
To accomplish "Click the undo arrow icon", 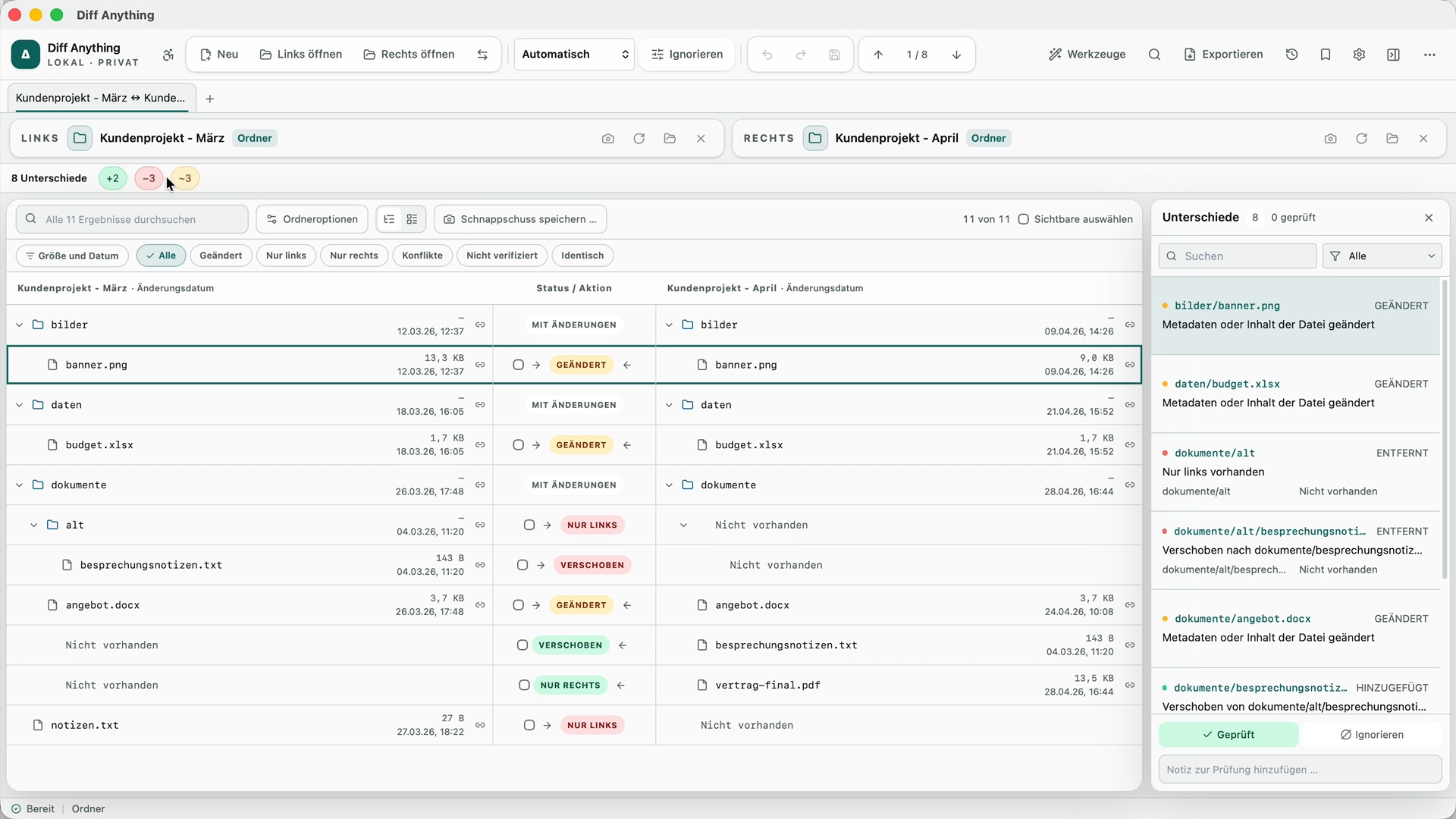I will pyautogui.click(x=767, y=55).
